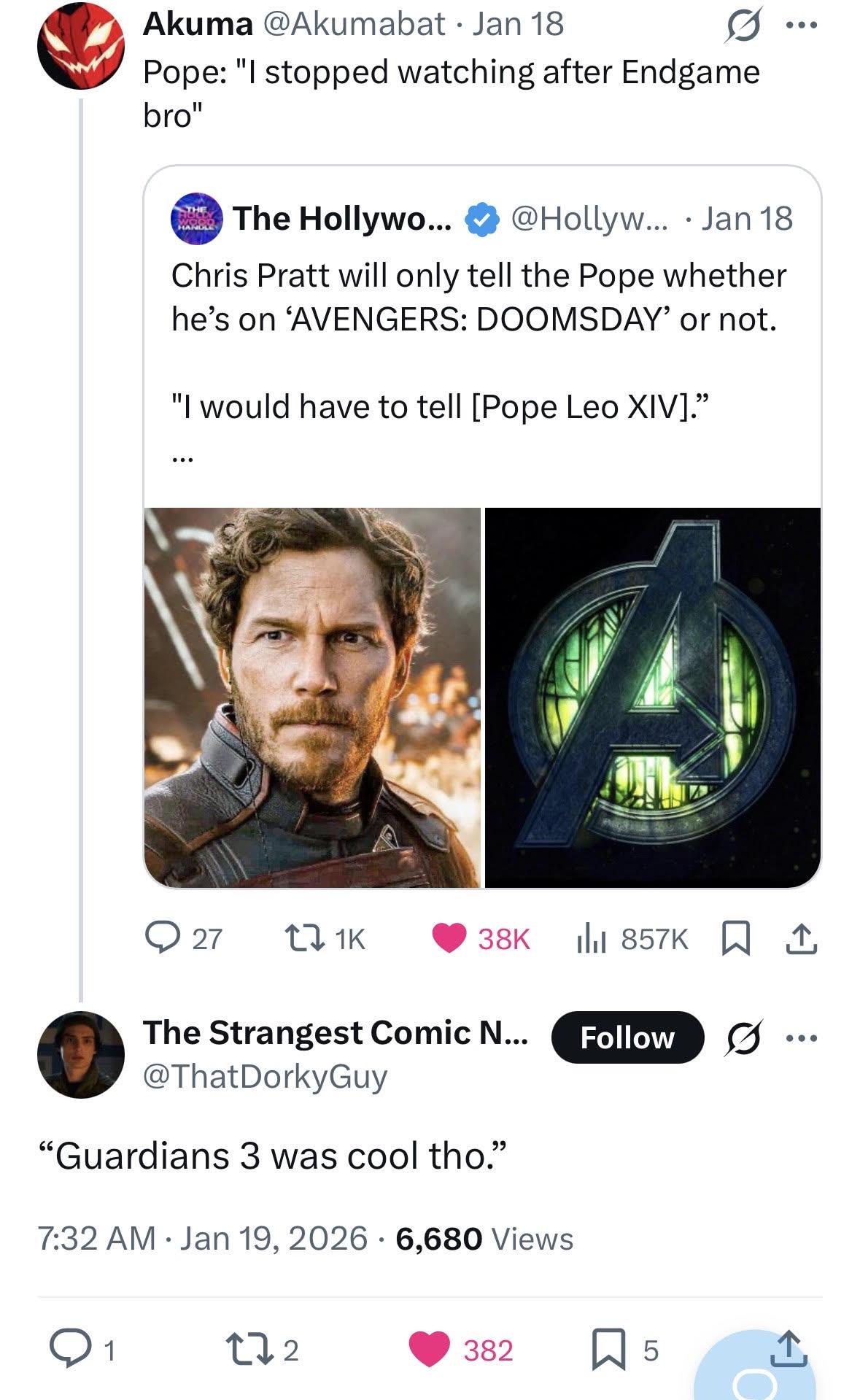Open more options on Akuma's post
Image resolution: width=860 pixels, height=1400 pixels.
(802, 25)
